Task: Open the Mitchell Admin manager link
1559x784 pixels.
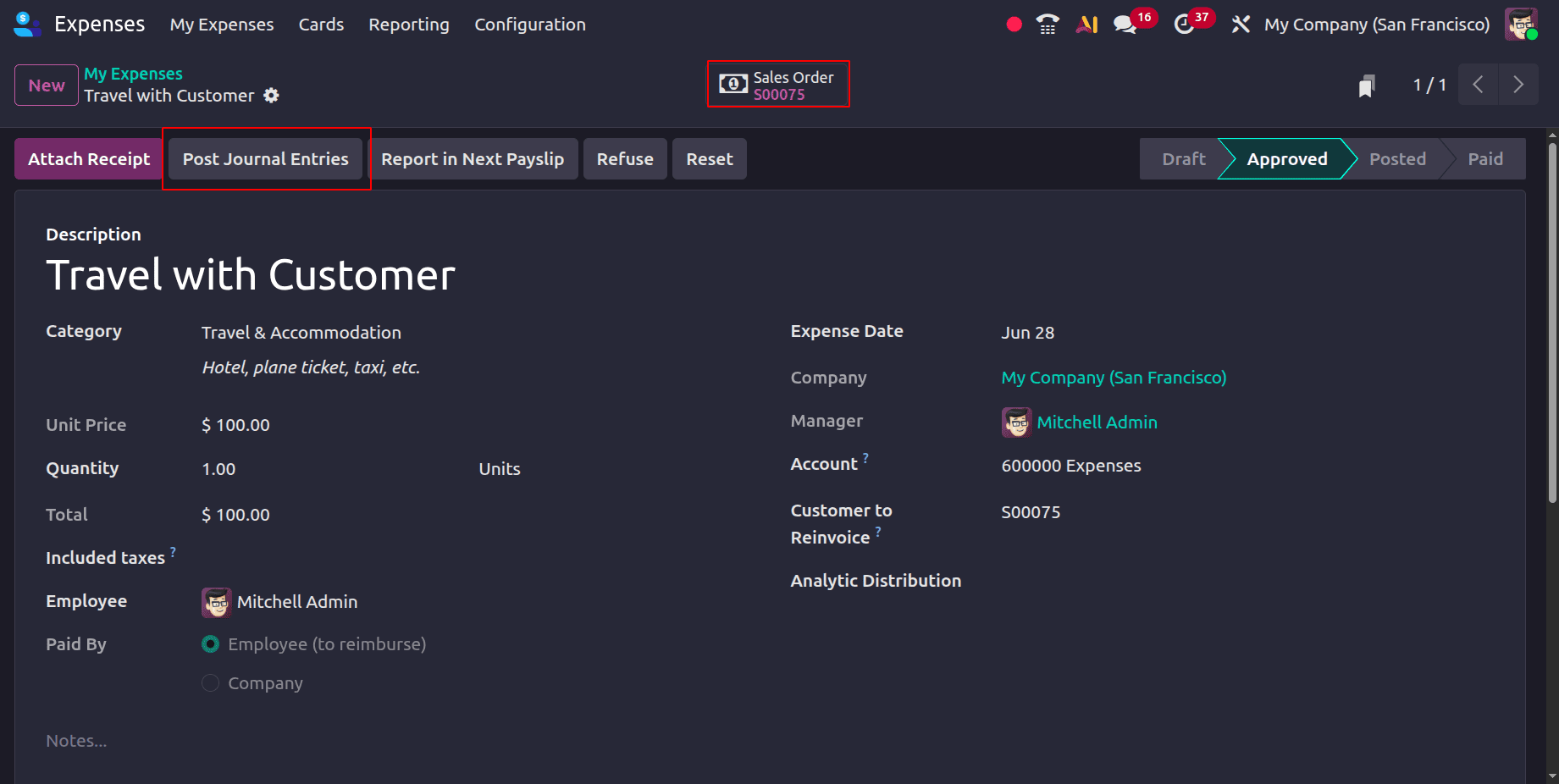Action: [x=1097, y=422]
